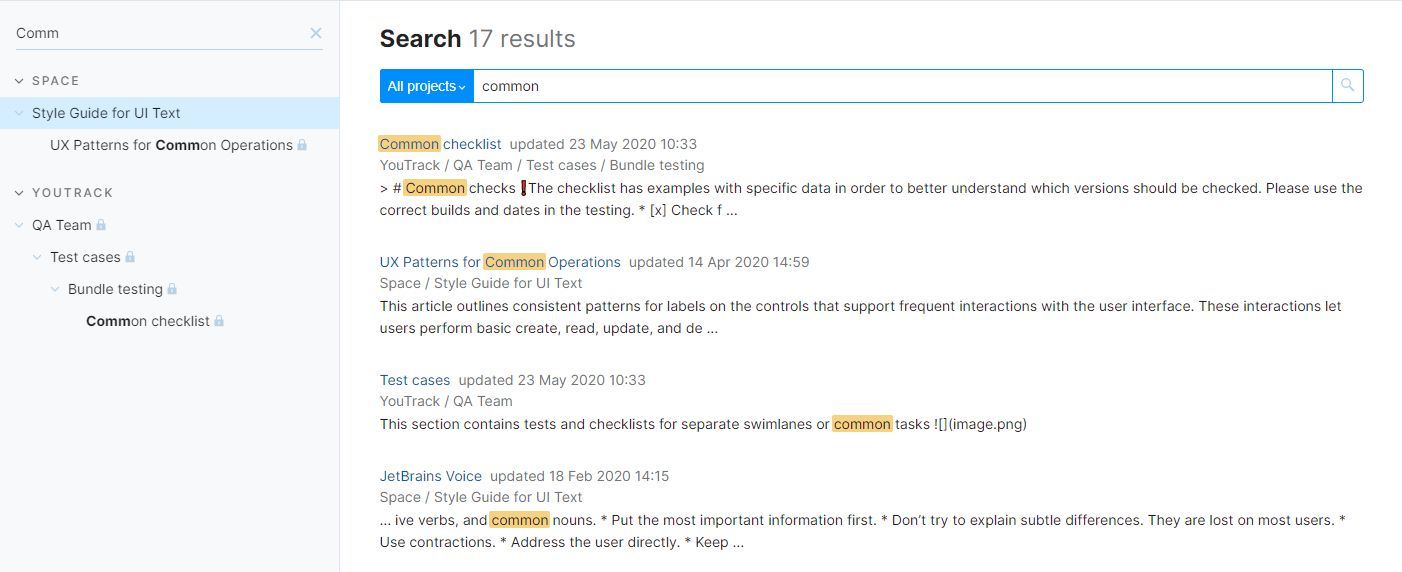The width and height of the screenshot is (1402, 572).
Task: Collapse the Bundle testing tree node
Action: click(55, 289)
